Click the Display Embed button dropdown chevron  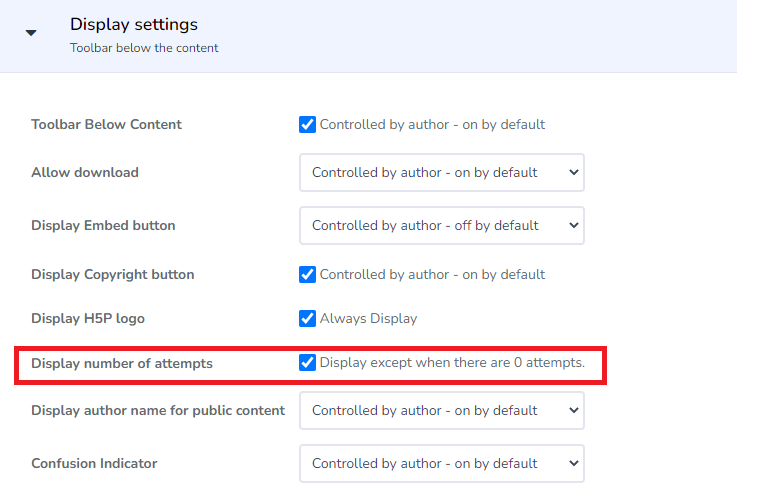tap(573, 225)
